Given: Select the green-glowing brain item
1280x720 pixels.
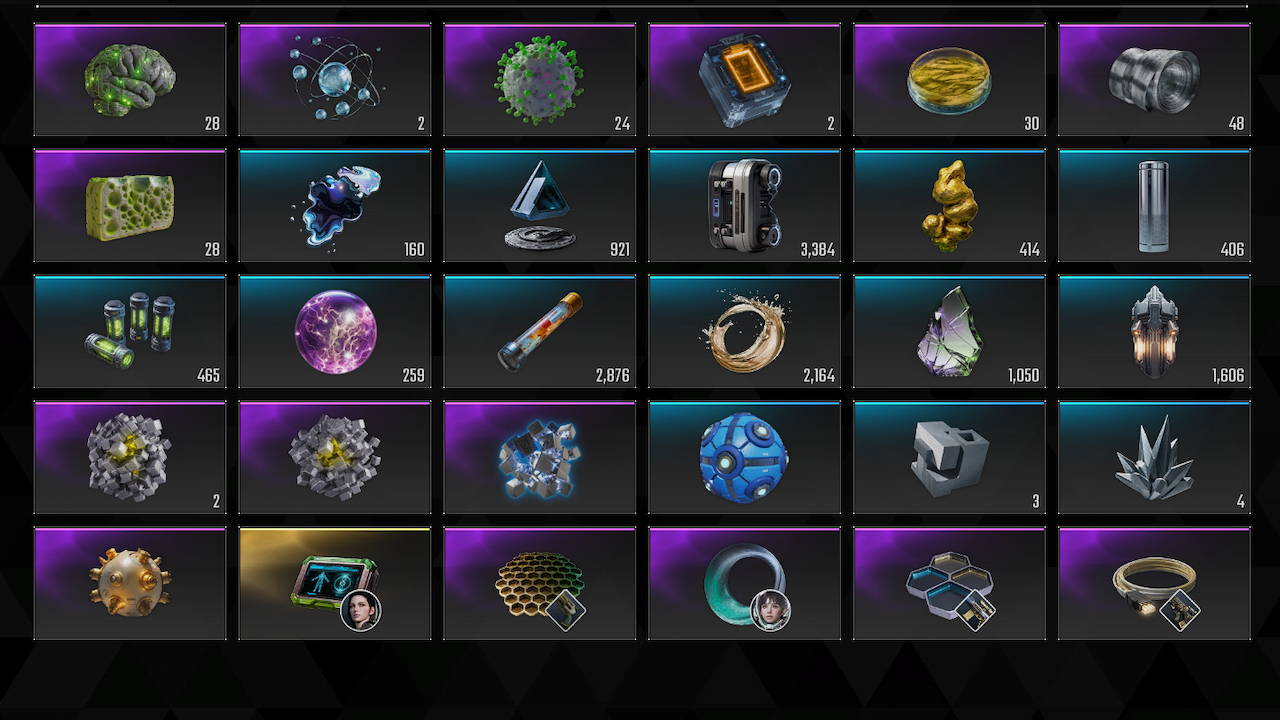Looking at the screenshot, I should (130, 80).
